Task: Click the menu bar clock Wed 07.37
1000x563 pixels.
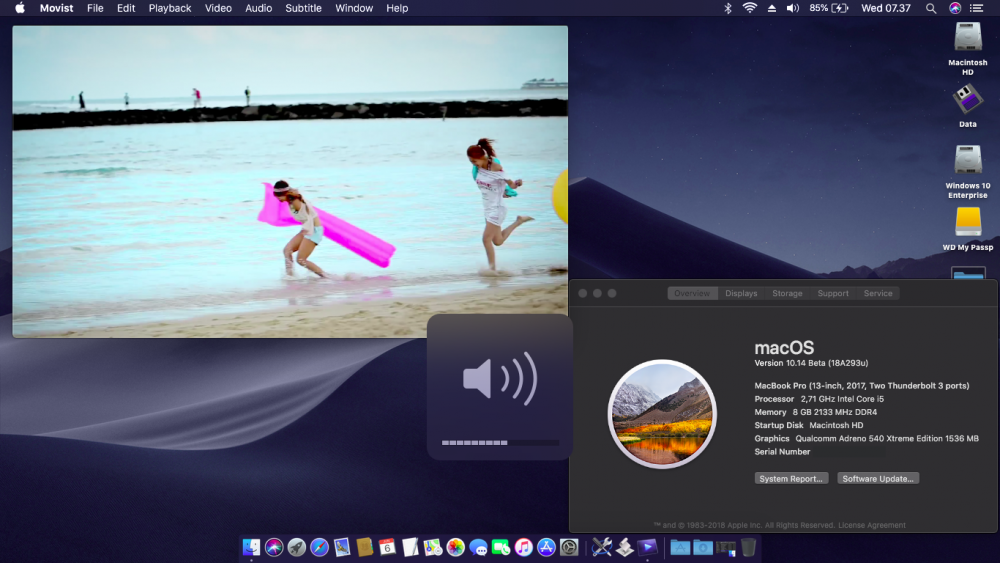Action: pyautogui.click(x=886, y=8)
